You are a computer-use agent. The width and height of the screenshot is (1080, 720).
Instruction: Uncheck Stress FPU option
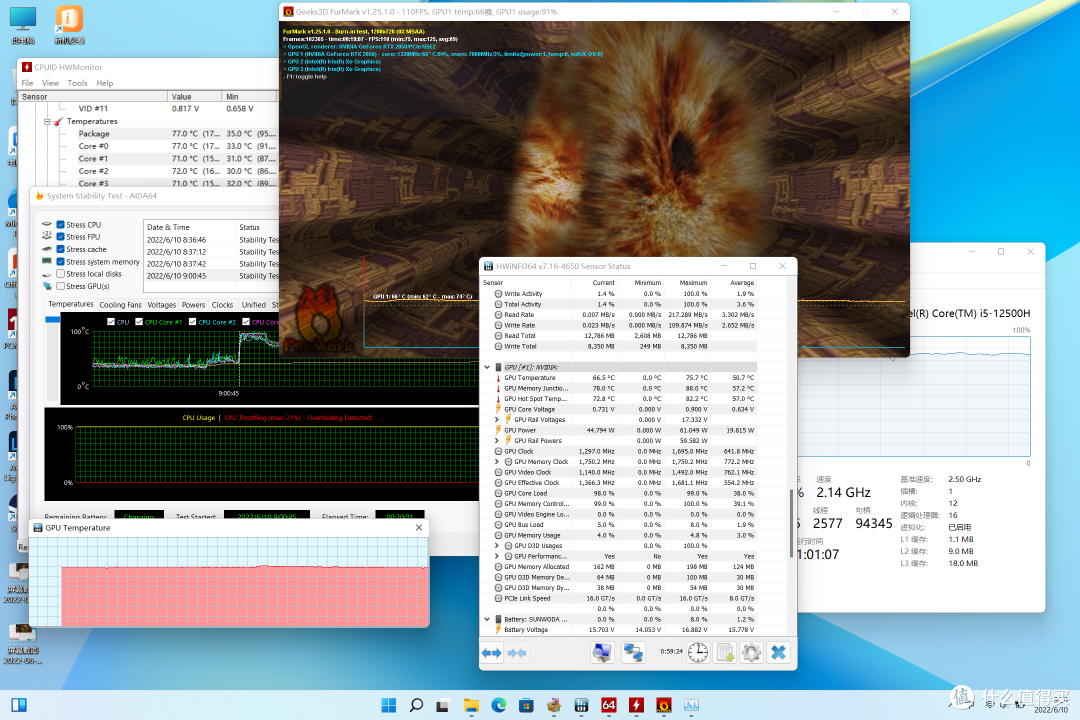point(61,237)
